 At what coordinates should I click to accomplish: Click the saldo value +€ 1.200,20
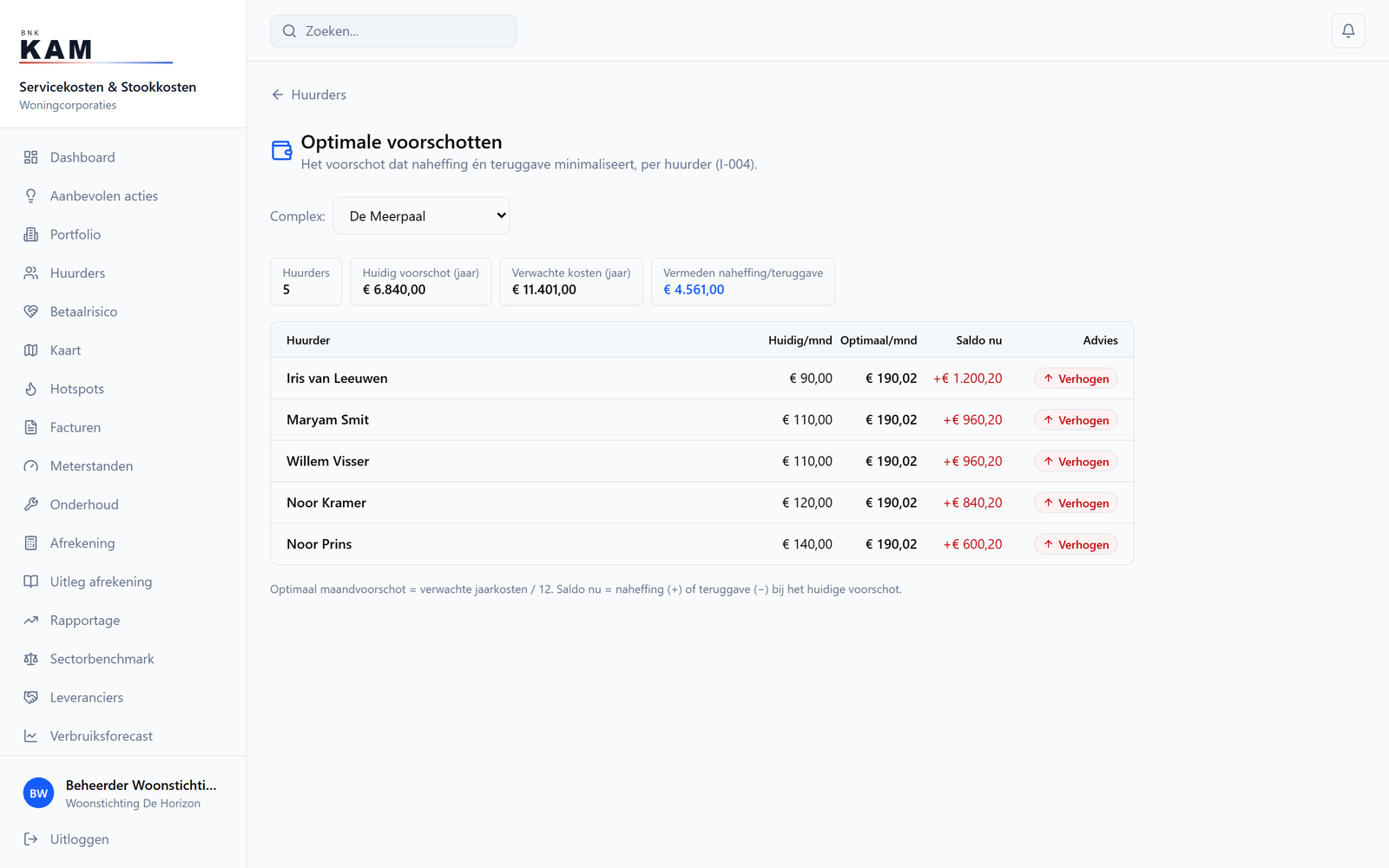pyautogui.click(x=968, y=378)
